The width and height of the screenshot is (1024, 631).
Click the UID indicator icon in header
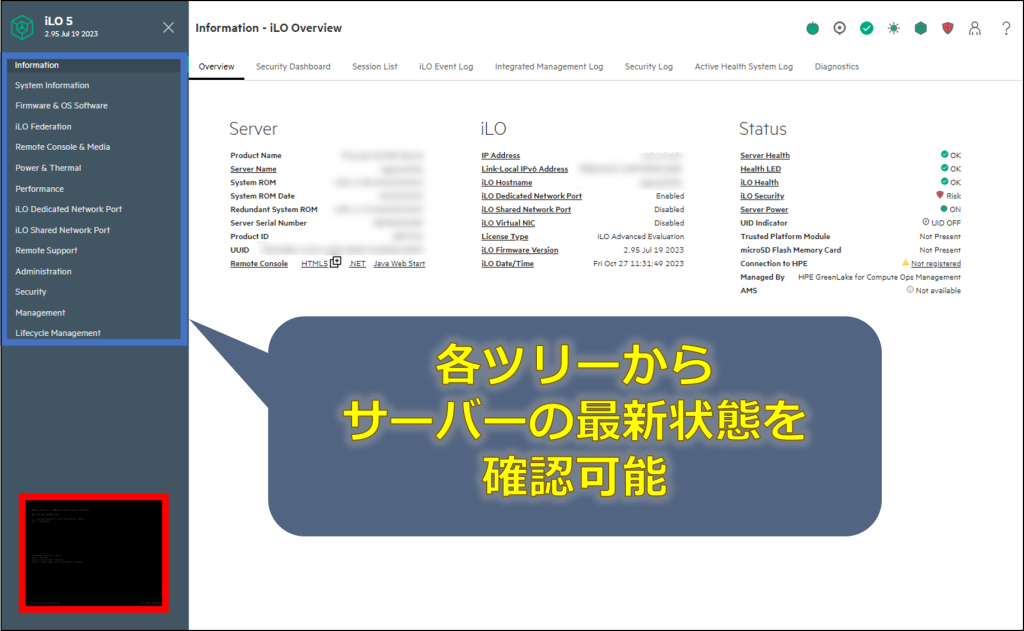(840, 28)
